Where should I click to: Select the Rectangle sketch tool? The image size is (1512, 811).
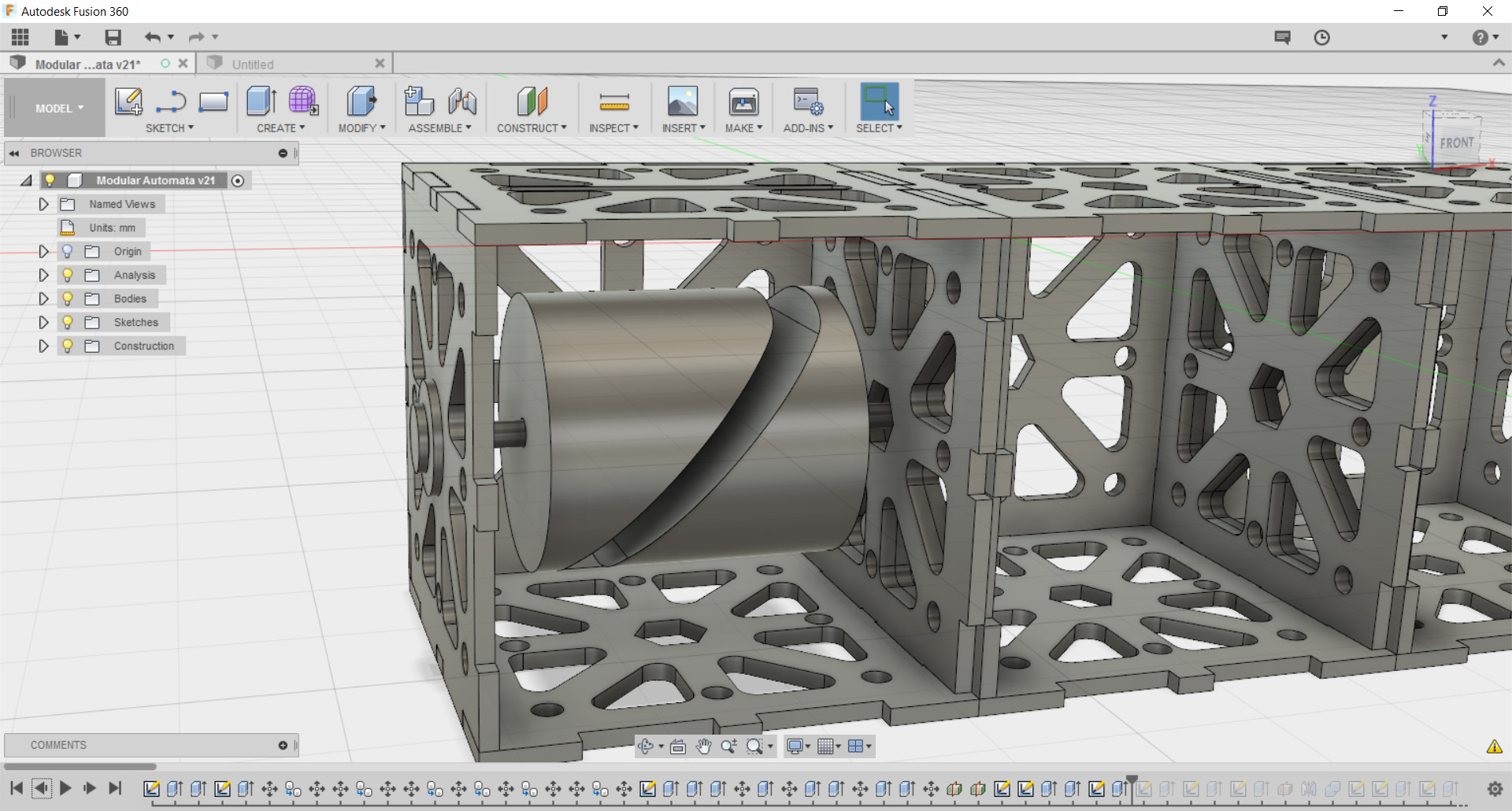tap(213, 102)
